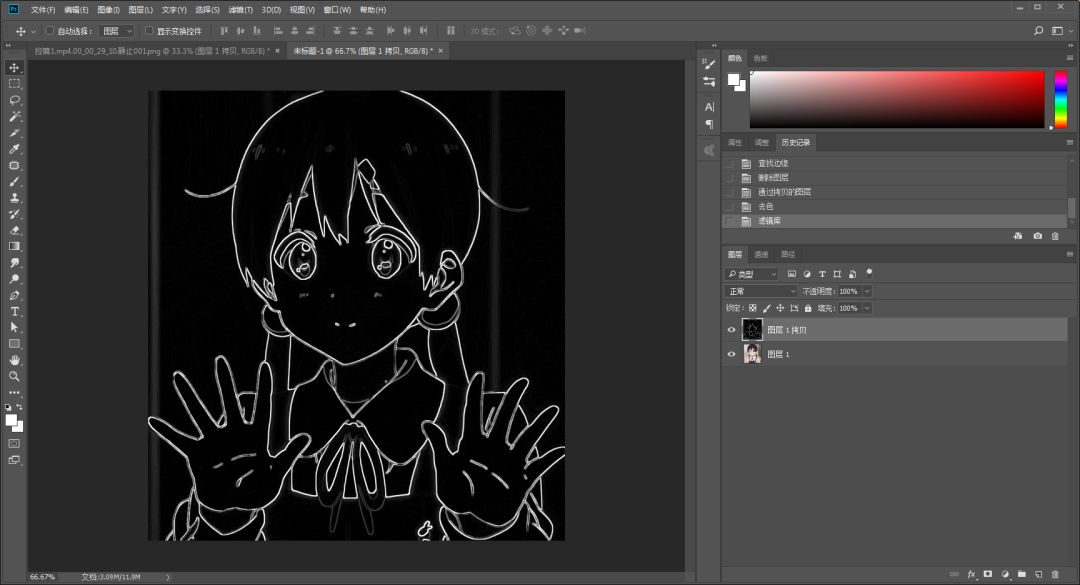This screenshot has height=585, width=1080.
Task: Select the Brush tool
Action: [14, 182]
